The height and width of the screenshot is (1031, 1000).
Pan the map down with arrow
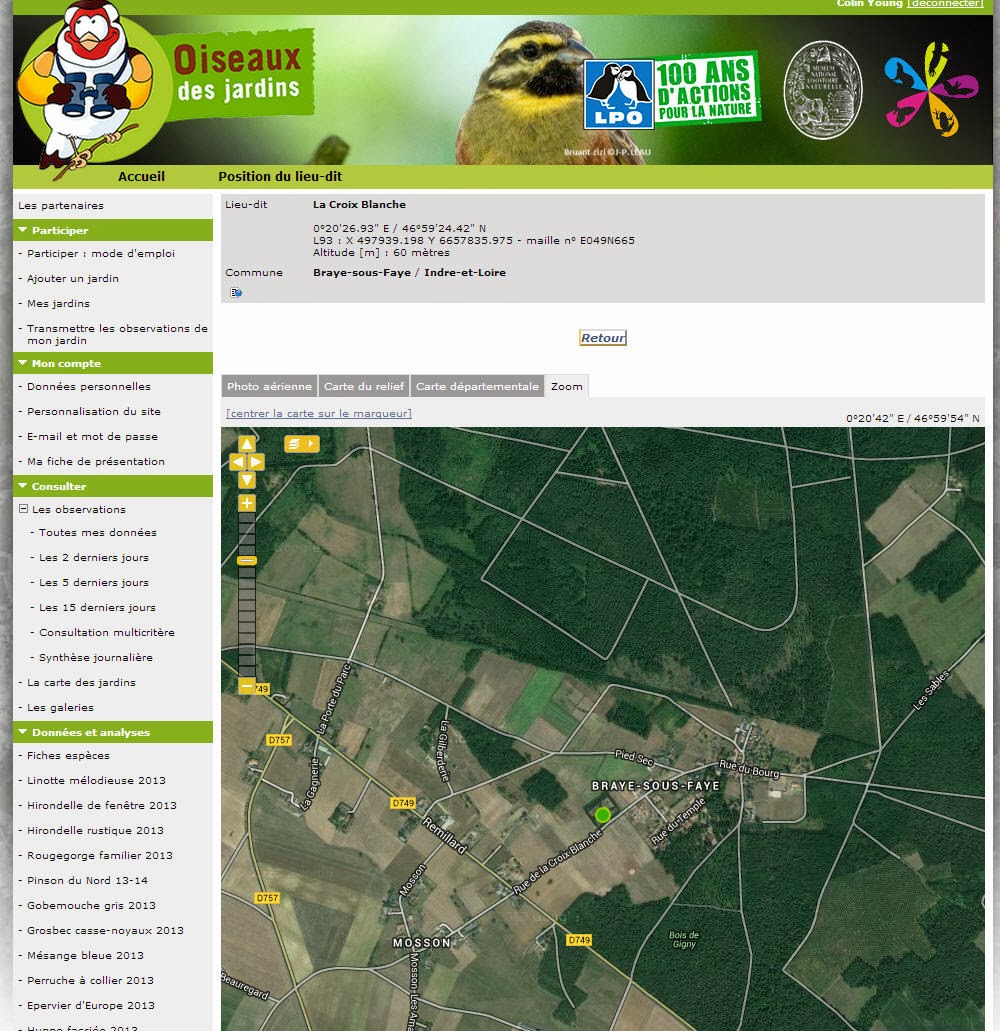tap(247, 480)
